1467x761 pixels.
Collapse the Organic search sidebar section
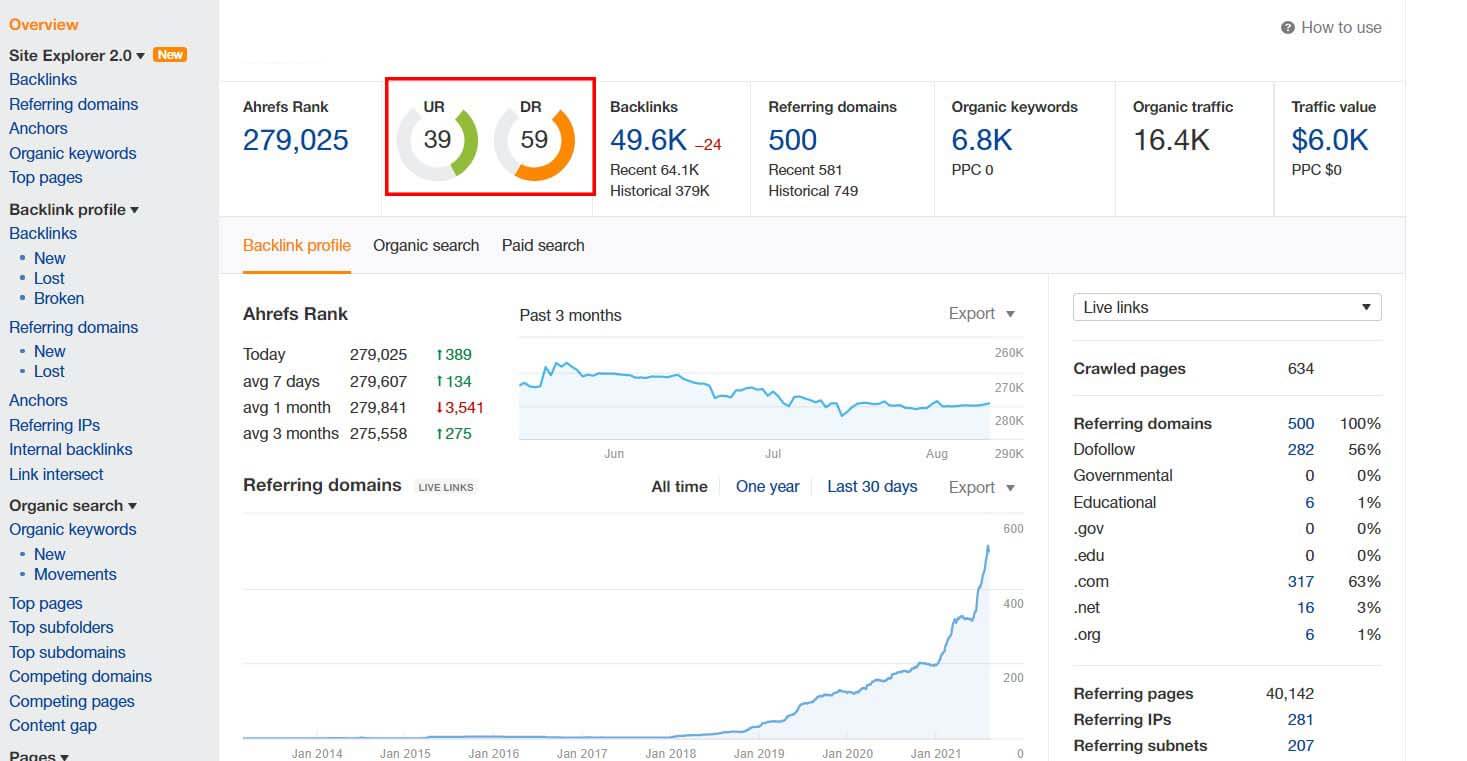(x=73, y=505)
